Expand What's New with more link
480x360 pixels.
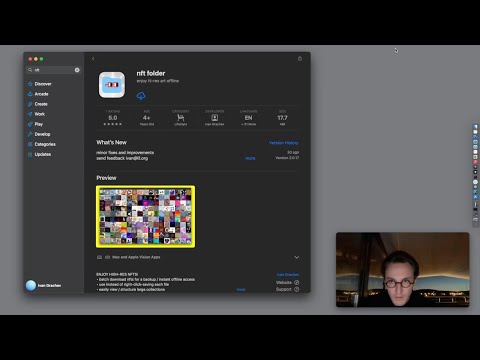(250, 158)
